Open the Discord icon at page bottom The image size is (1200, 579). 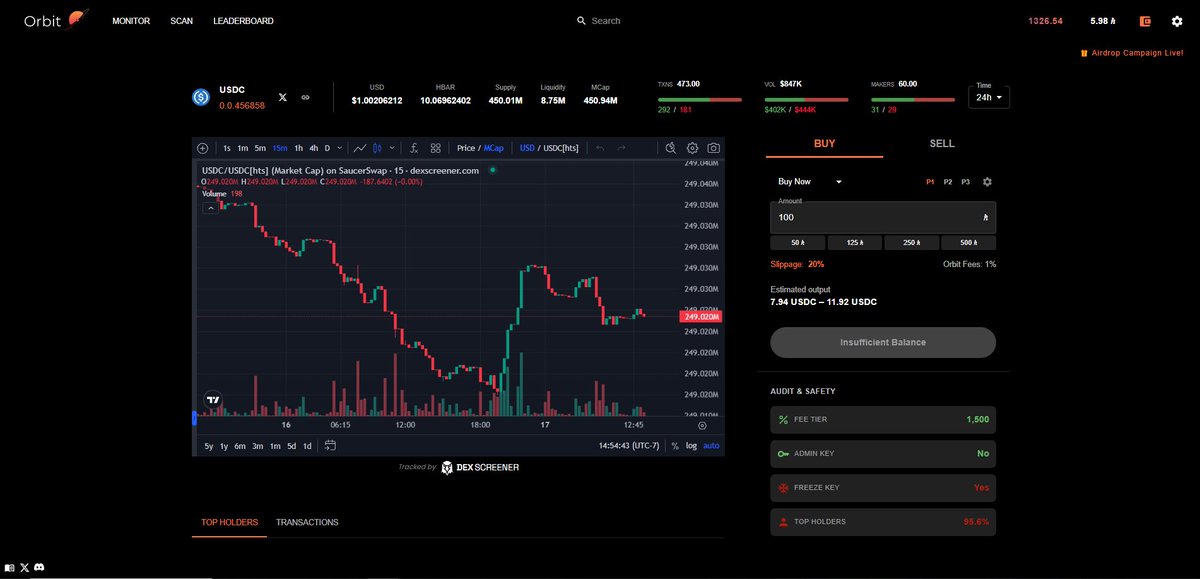click(39, 568)
